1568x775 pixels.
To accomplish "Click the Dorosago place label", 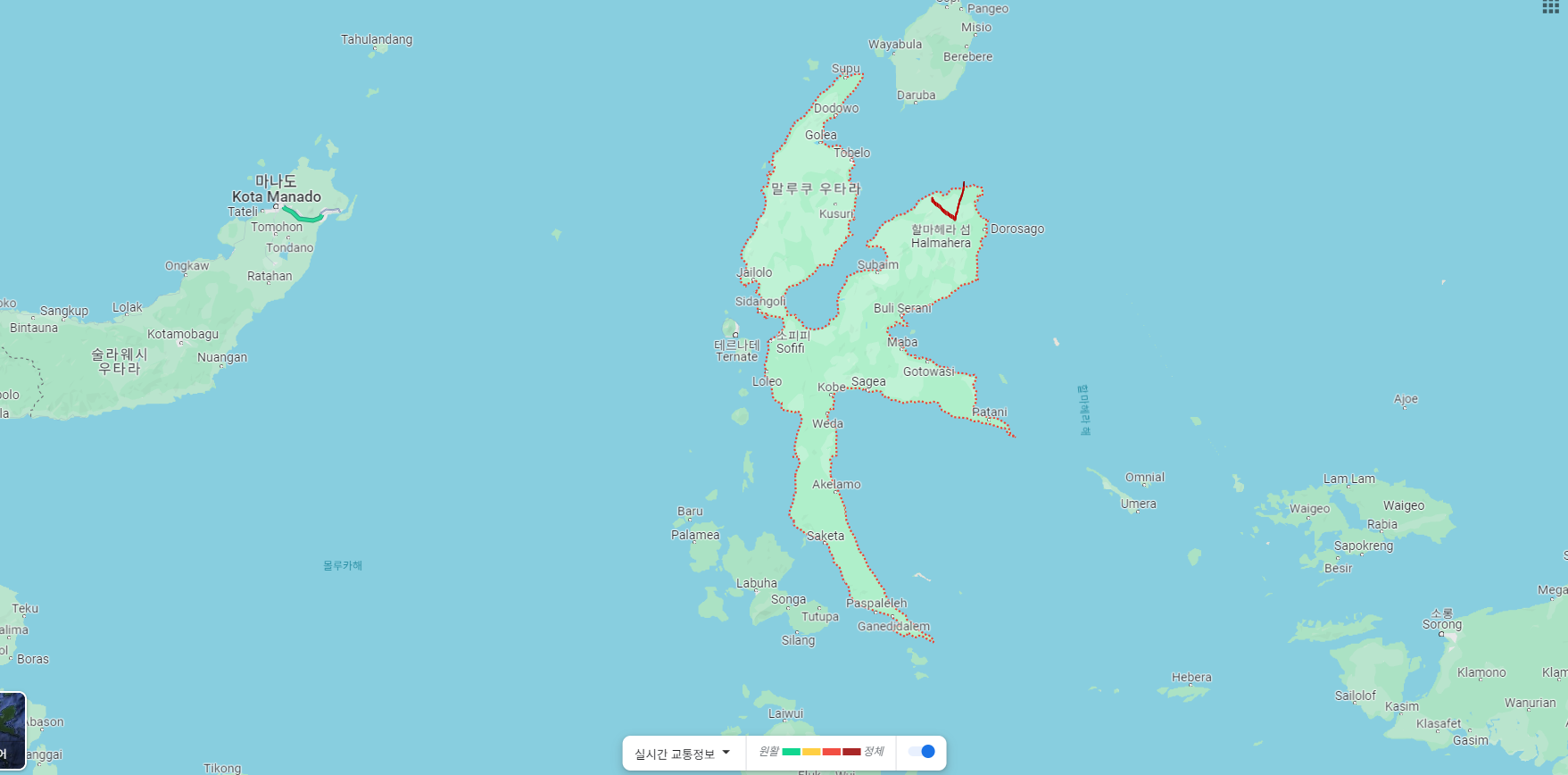I will click(x=1016, y=229).
